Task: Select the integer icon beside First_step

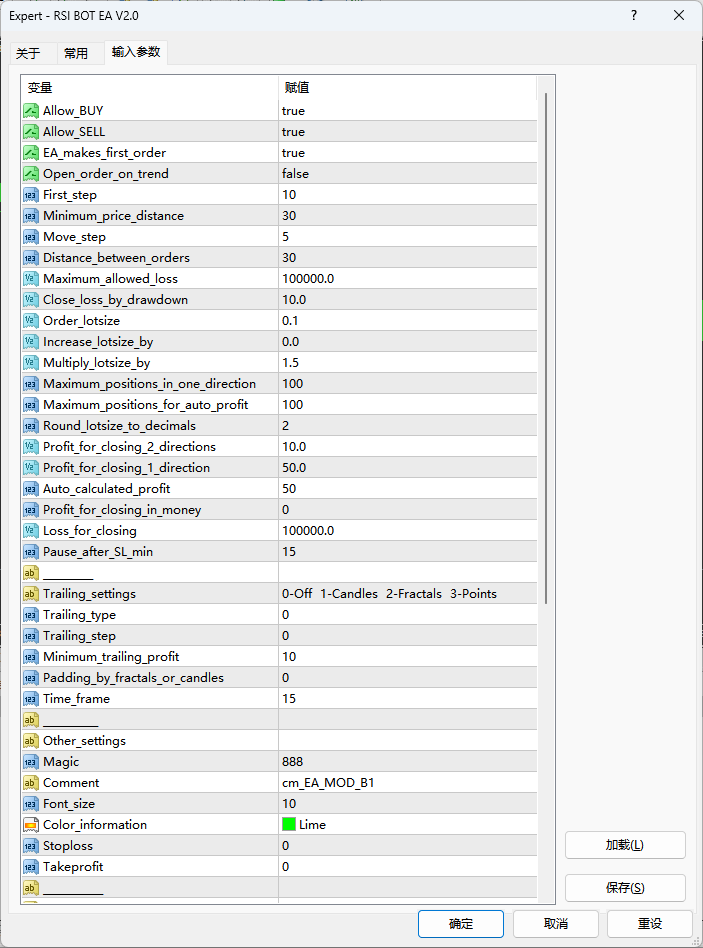Action: [31, 195]
